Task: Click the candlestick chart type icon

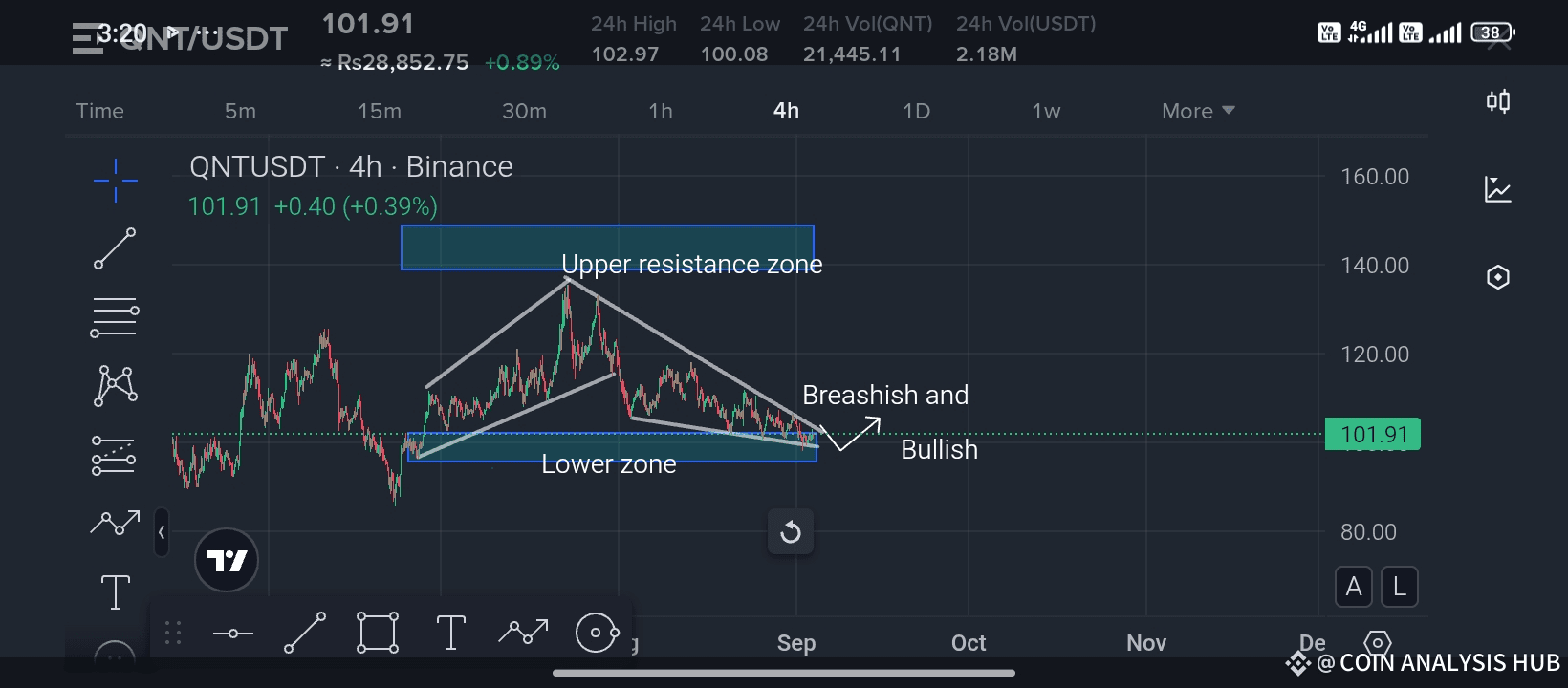Action: point(1498,101)
